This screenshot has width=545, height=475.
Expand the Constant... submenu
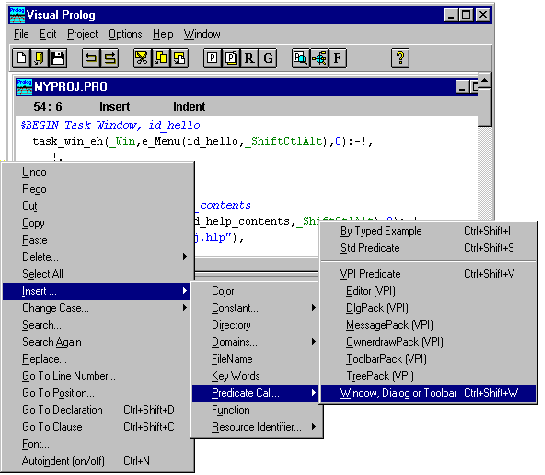[255, 308]
